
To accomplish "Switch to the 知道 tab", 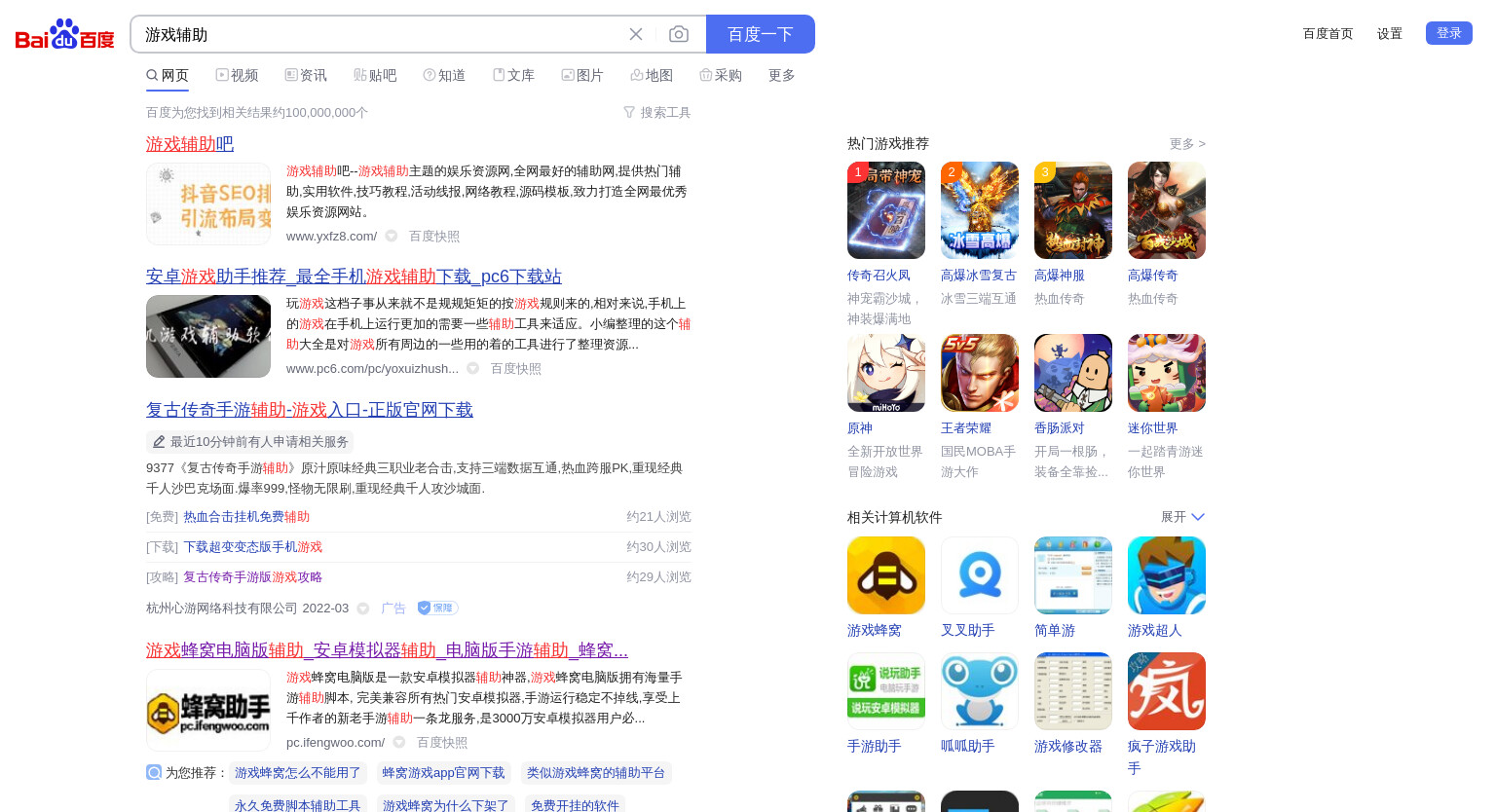I will pos(444,75).
